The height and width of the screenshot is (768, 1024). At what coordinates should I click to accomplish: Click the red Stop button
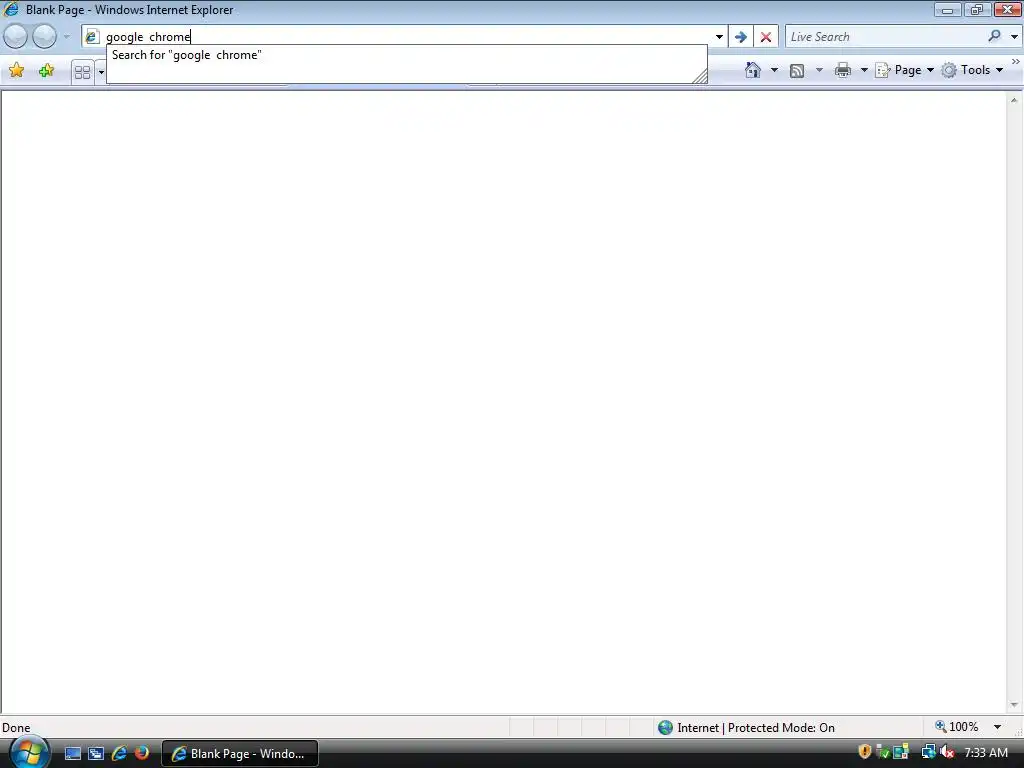[766, 37]
